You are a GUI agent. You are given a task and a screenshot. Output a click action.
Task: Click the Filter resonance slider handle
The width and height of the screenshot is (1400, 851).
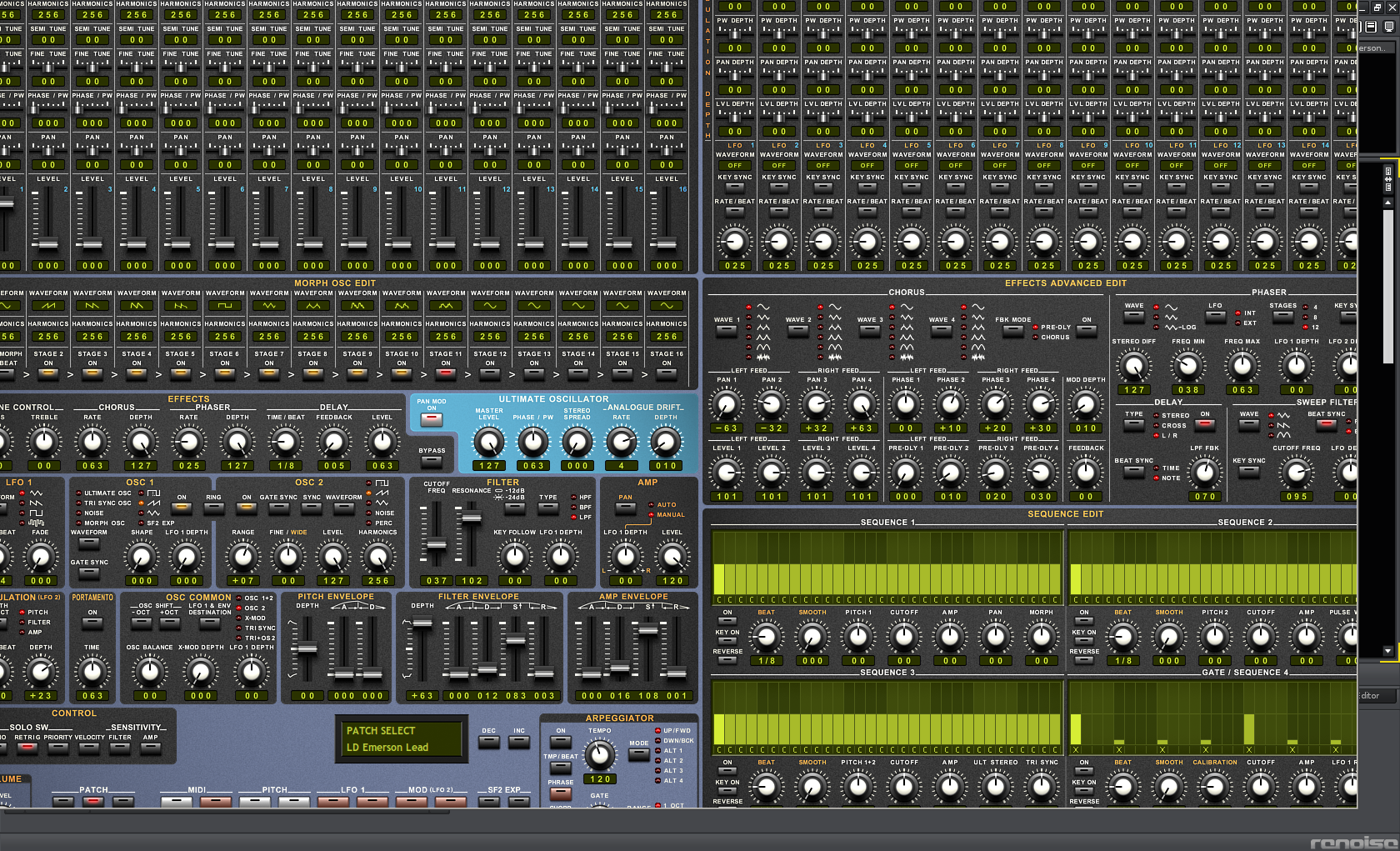click(x=471, y=518)
